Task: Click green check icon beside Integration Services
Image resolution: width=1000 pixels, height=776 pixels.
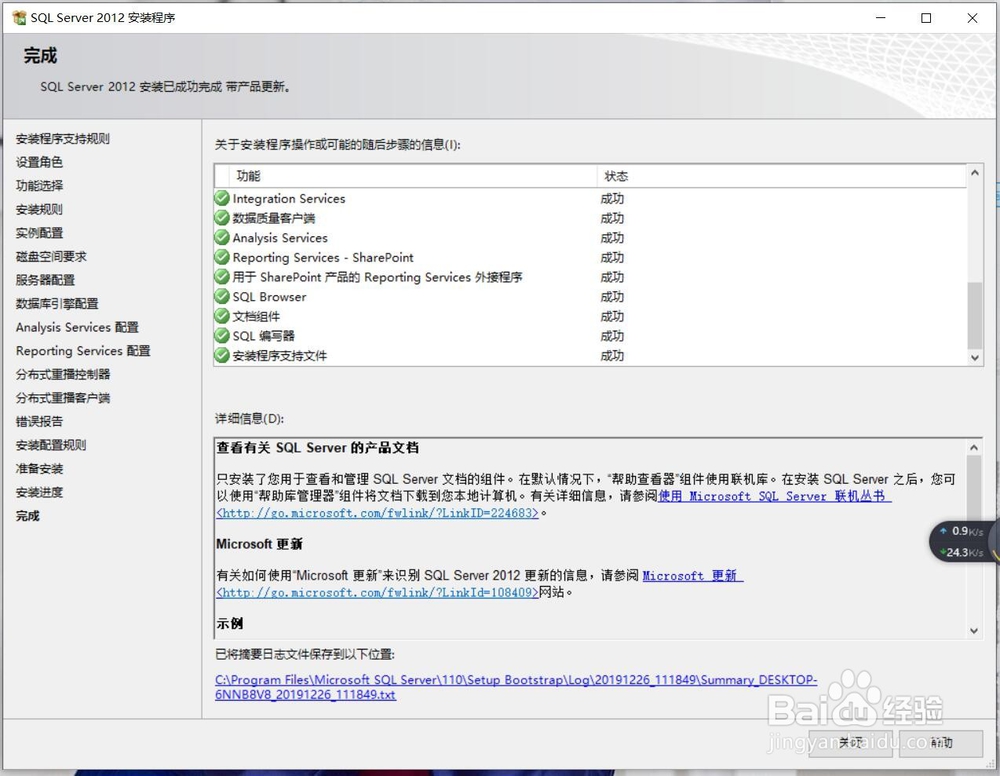Action: 222,198
